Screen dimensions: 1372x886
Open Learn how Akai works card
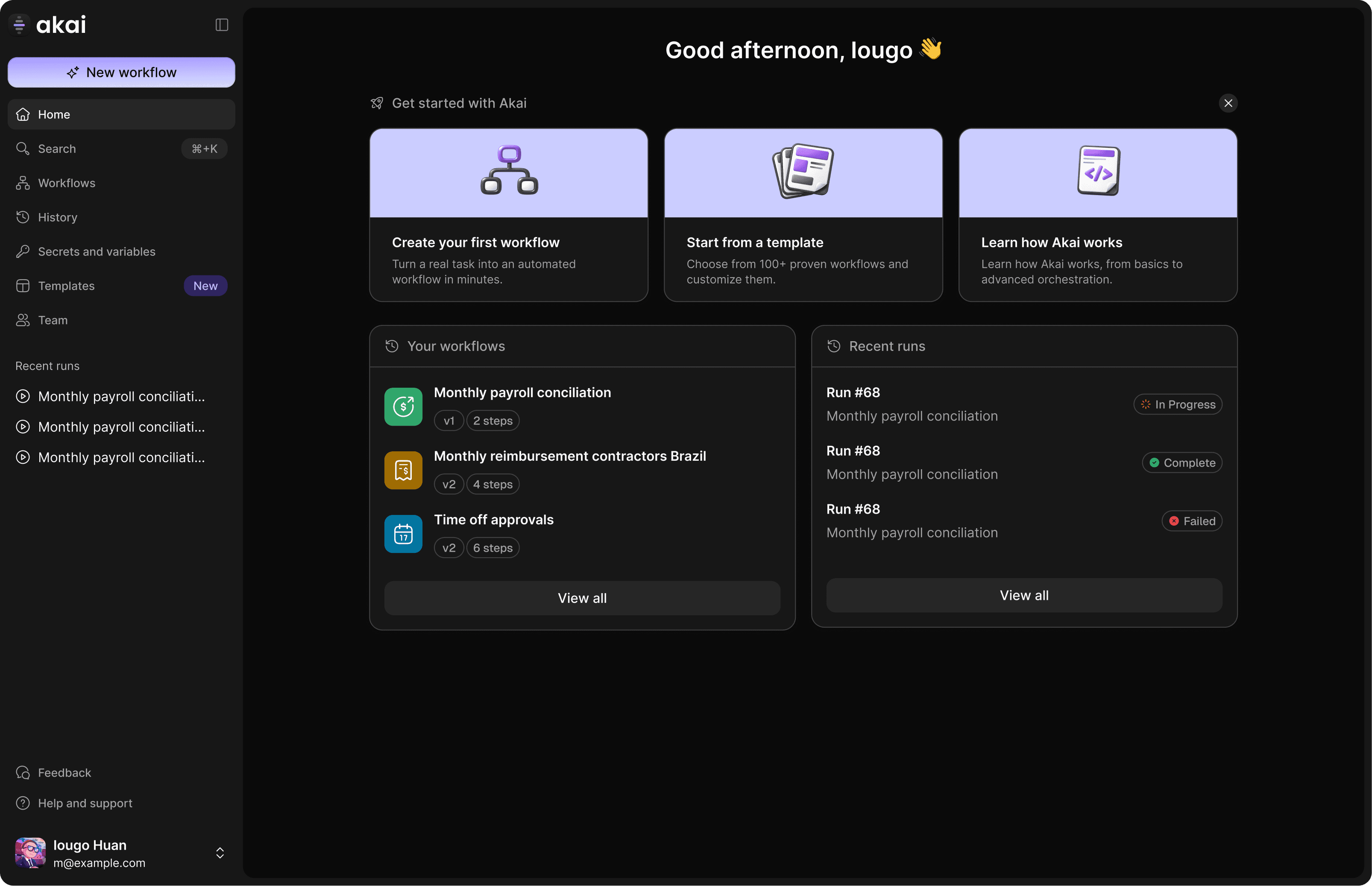(x=1097, y=215)
